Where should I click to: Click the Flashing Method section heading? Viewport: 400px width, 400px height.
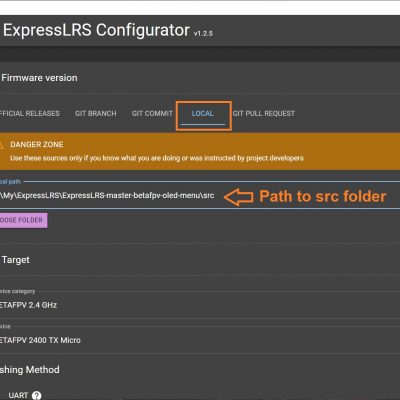(x=30, y=370)
